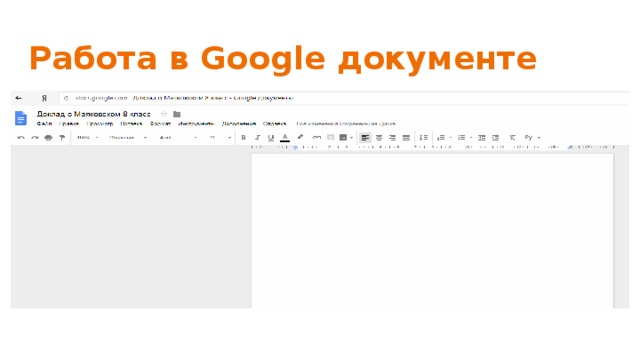
Task: Move document using the folder icon
Action: pyautogui.click(x=177, y=114)
